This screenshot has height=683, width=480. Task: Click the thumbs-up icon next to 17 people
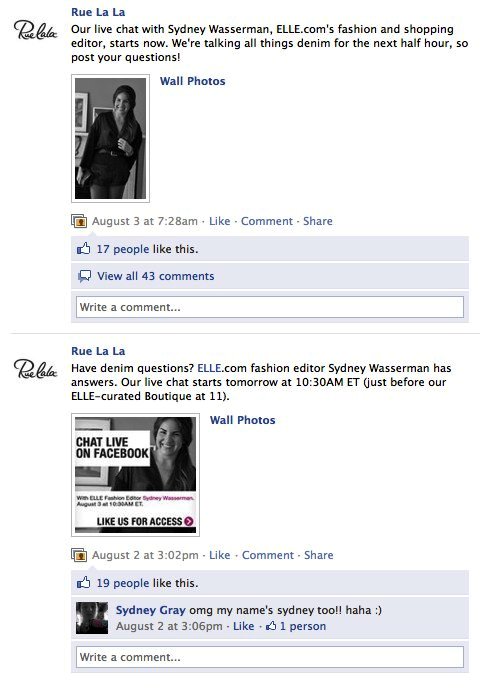coord(83,249)
